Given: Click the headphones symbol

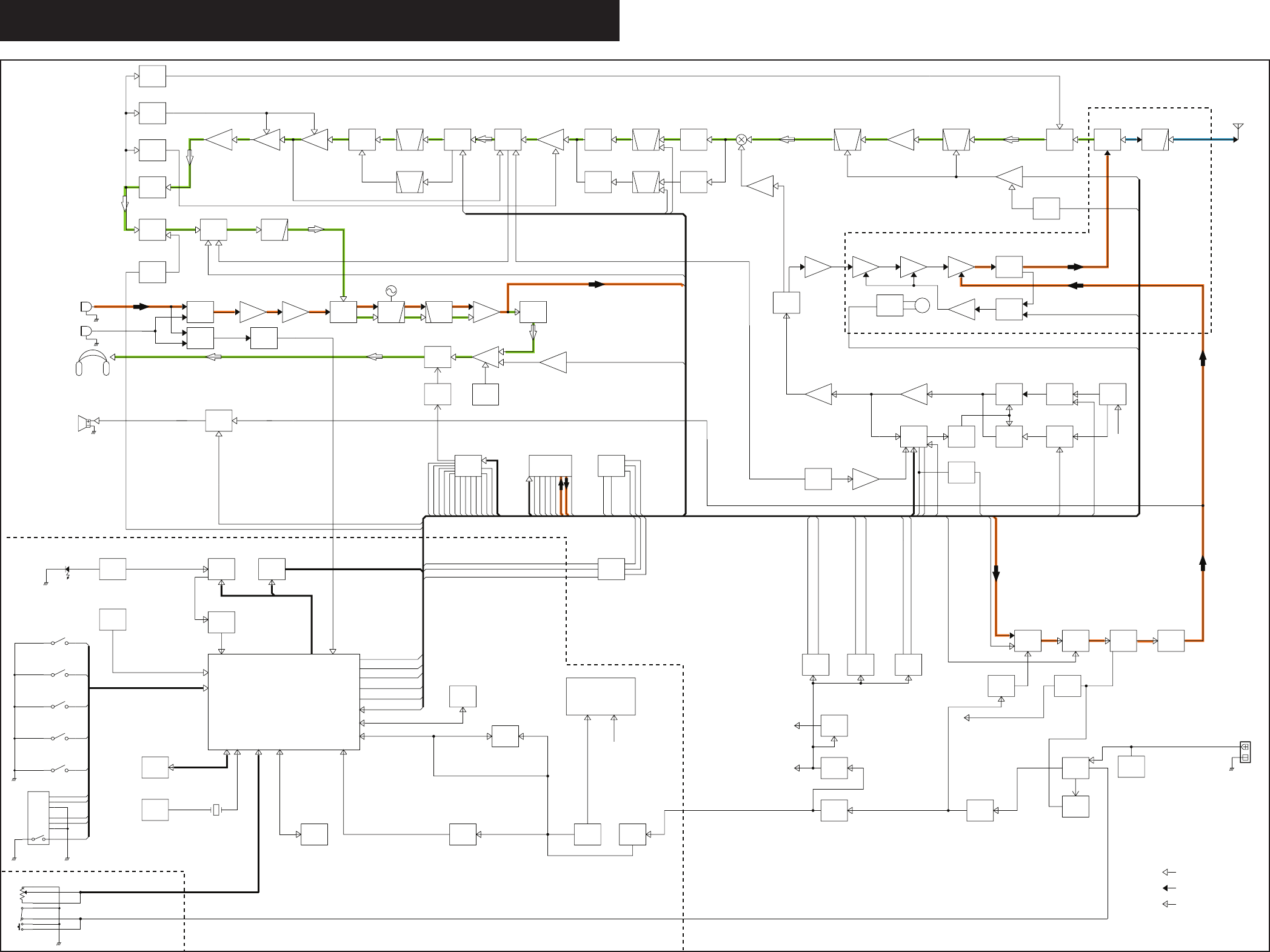Looking at the screenshot, I should (93, 363).
